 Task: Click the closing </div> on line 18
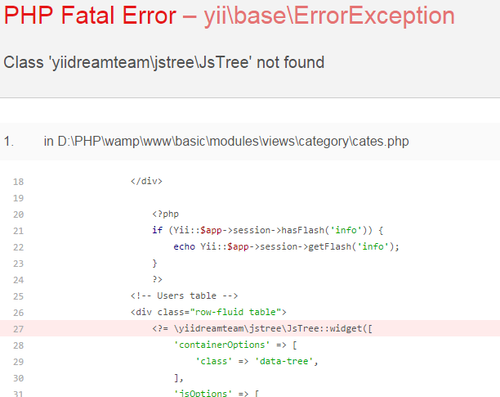point(146,181)
